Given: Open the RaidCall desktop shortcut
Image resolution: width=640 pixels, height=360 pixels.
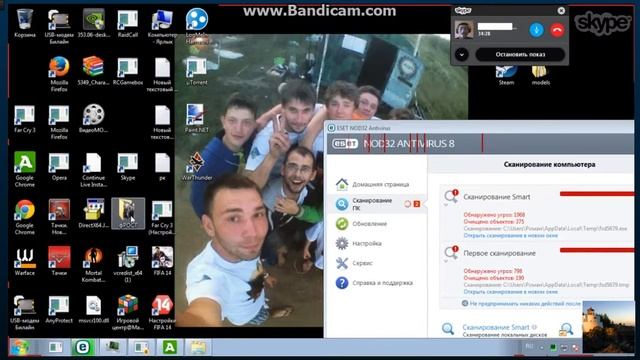Looking at the screenshot, I should pos(128,24).
